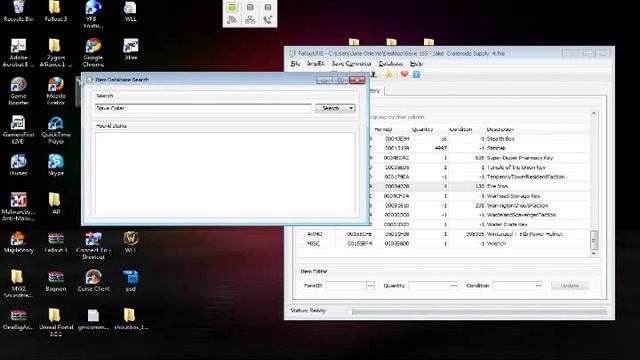Select the Xfire desktop shortcut
The height and width of the screenshot is (360, 640).
pos(131,49)
